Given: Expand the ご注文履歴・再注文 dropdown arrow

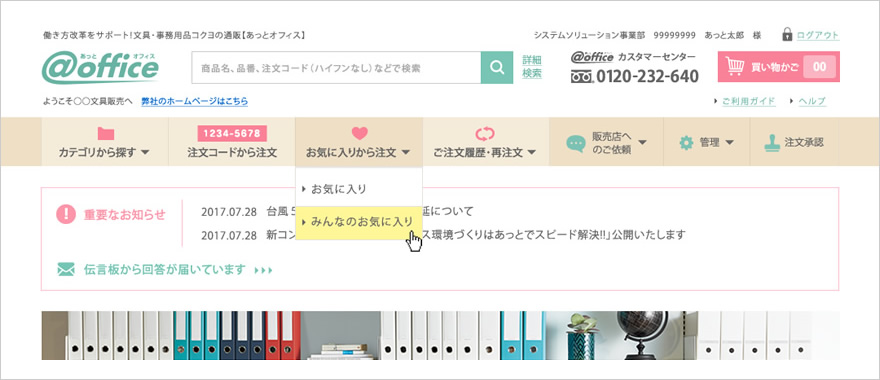Looking at the screenshot, I should (x=531, y=152).
